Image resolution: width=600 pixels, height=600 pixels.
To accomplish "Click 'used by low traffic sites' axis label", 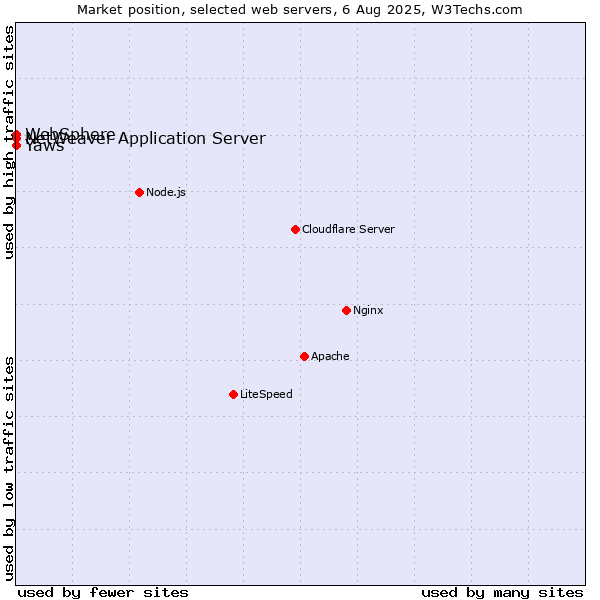I will click(9, 469).
